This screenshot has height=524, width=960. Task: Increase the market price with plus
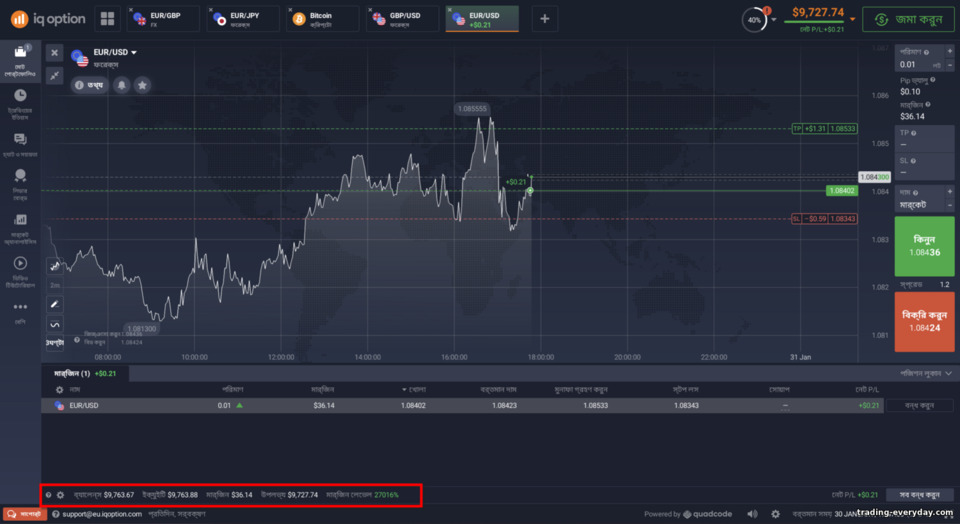pyautogui.click(x=950, y=192)
